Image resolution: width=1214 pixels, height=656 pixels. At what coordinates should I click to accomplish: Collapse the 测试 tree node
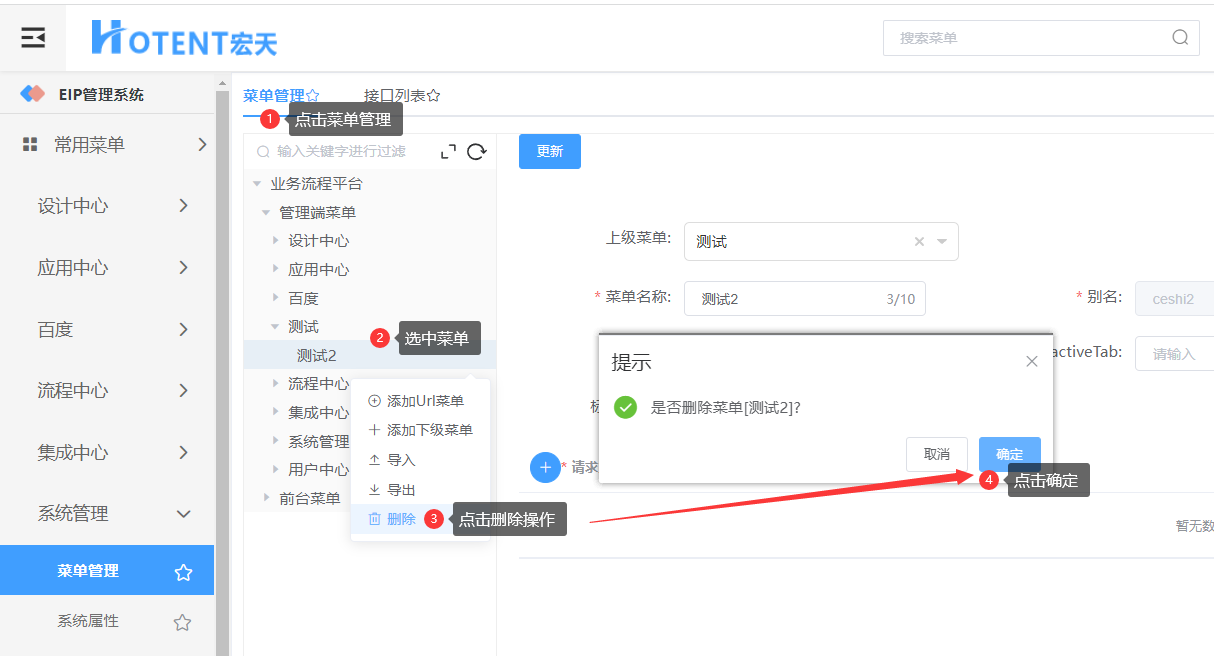(x=275, y=327)
